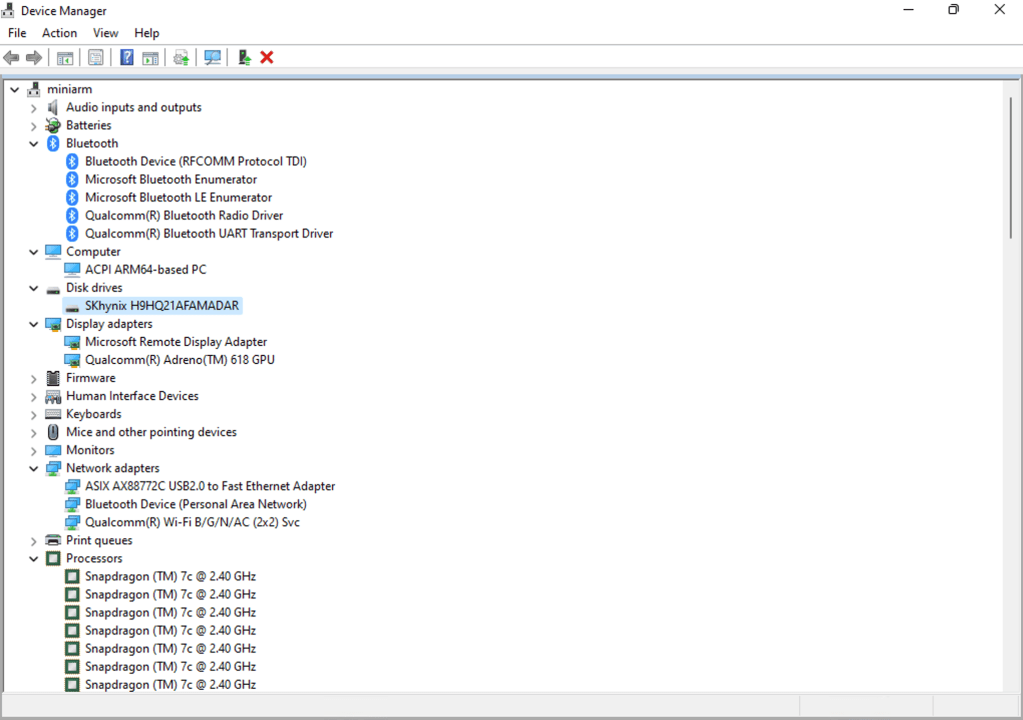Screen dimensions: 1023x720
Task: Expand the Firmware node
Action: click(x=34, y=379)
